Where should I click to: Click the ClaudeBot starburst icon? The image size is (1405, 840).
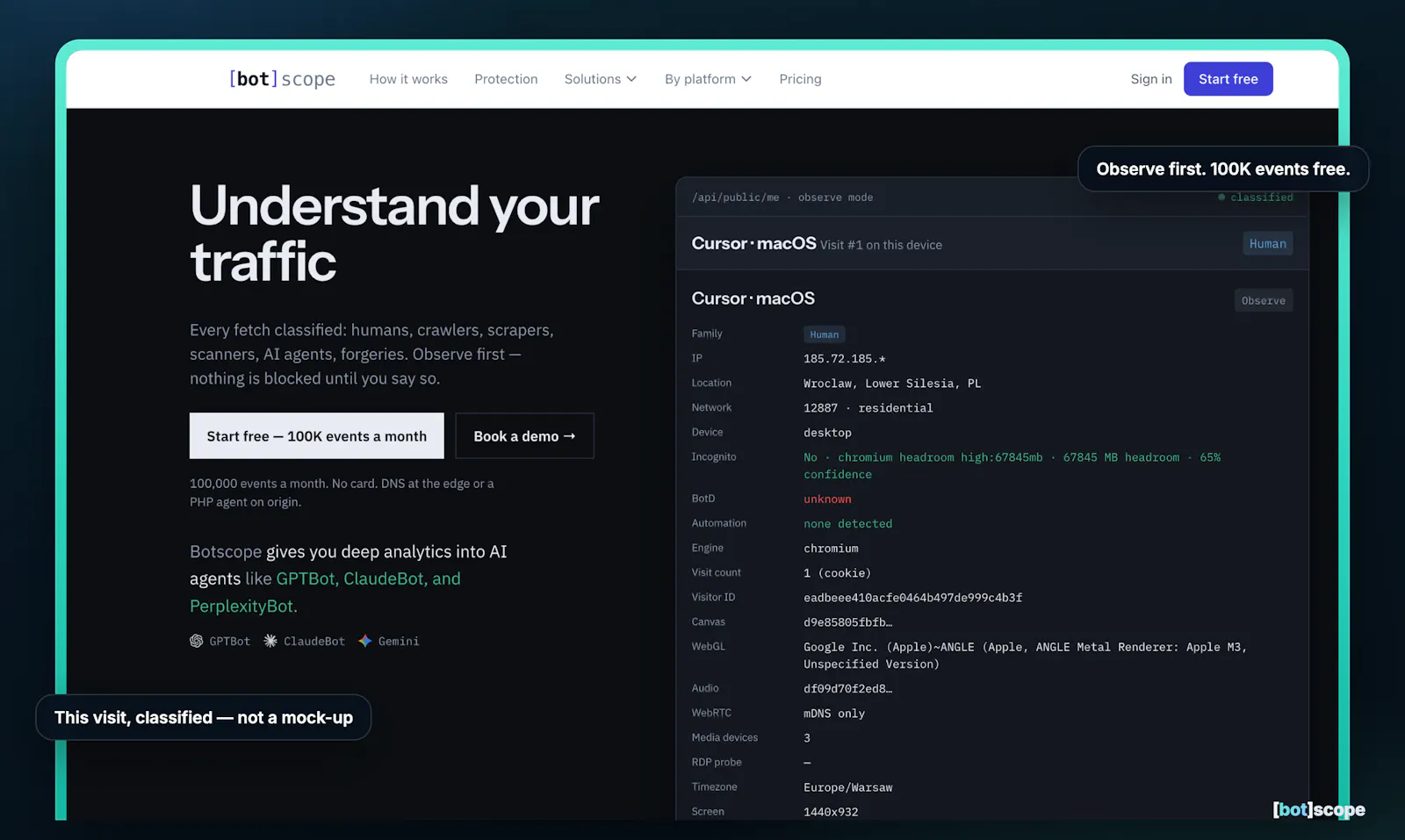(270, 641)
